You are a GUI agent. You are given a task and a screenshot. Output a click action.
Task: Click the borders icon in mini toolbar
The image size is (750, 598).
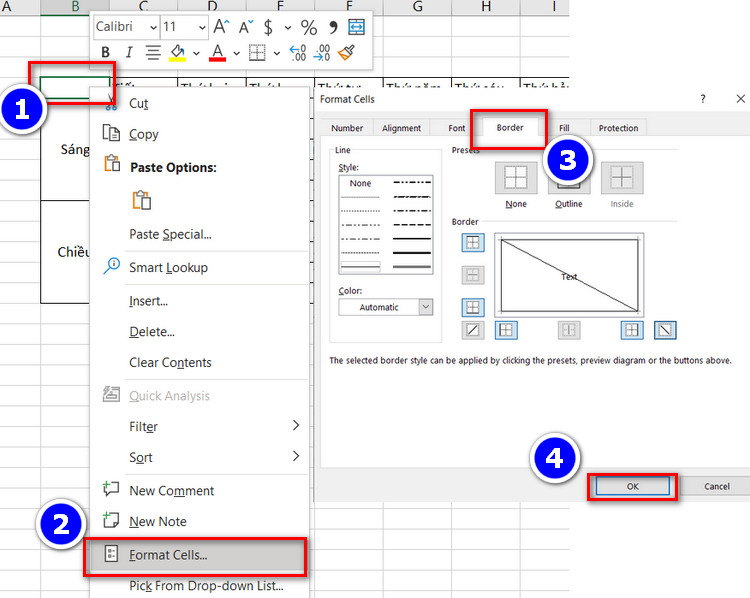[x=257, y=53]
